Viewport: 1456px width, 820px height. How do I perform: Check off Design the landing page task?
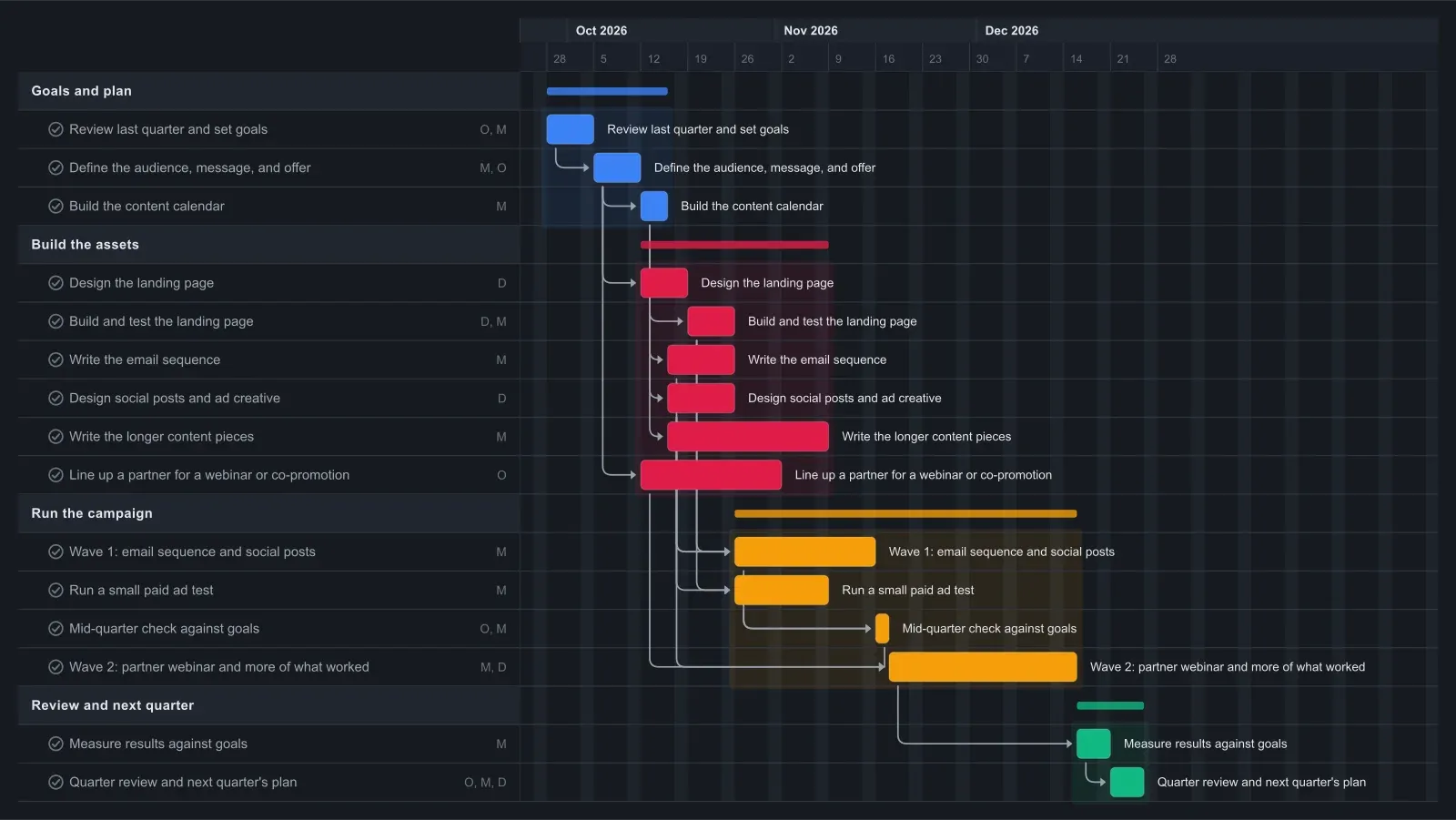click(x=56, y=283)
